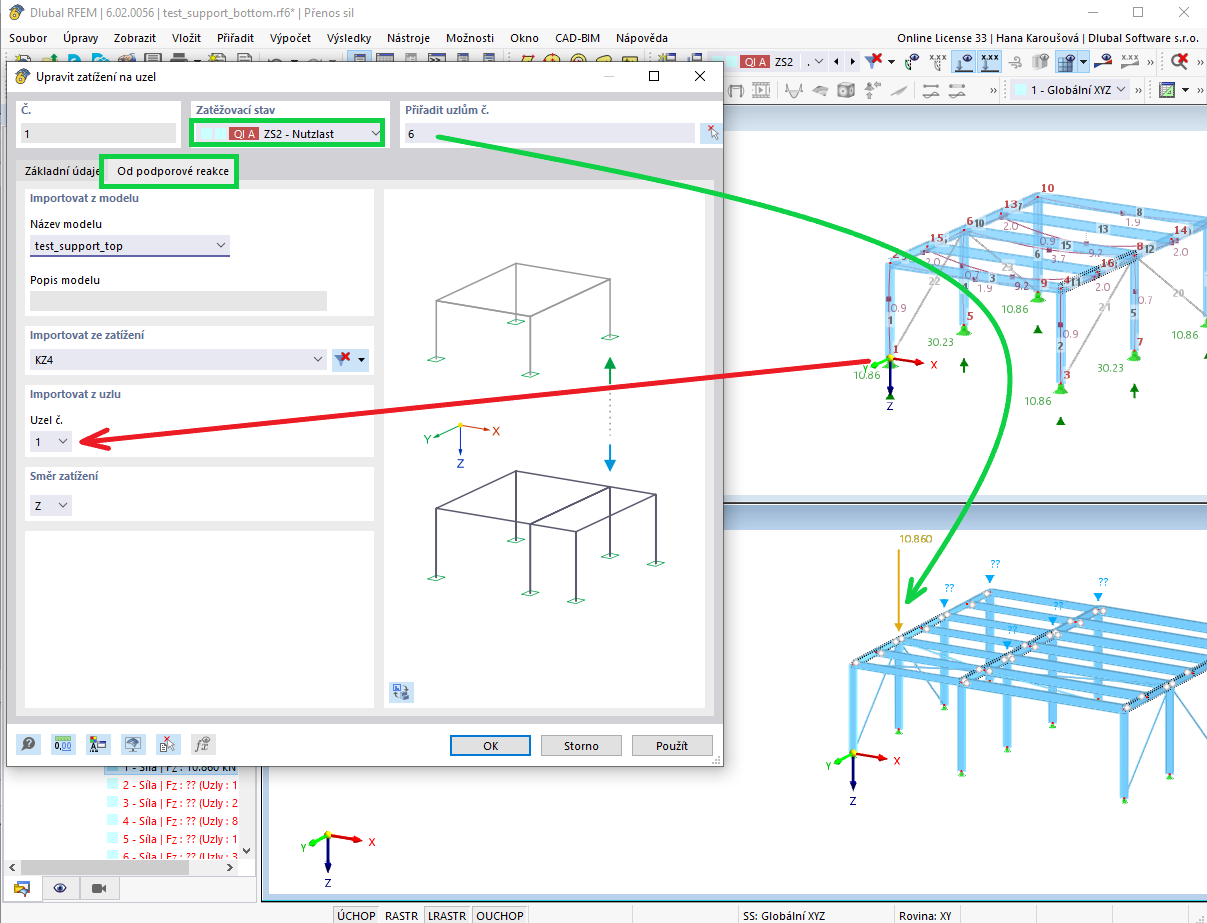Go to the next load case with the right arrow
This screenshot has width=1207, height=923.
point(851,62)
